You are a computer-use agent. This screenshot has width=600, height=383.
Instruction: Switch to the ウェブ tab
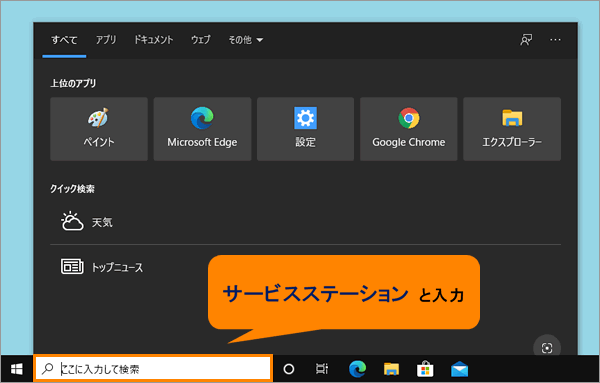pos(201,40)
